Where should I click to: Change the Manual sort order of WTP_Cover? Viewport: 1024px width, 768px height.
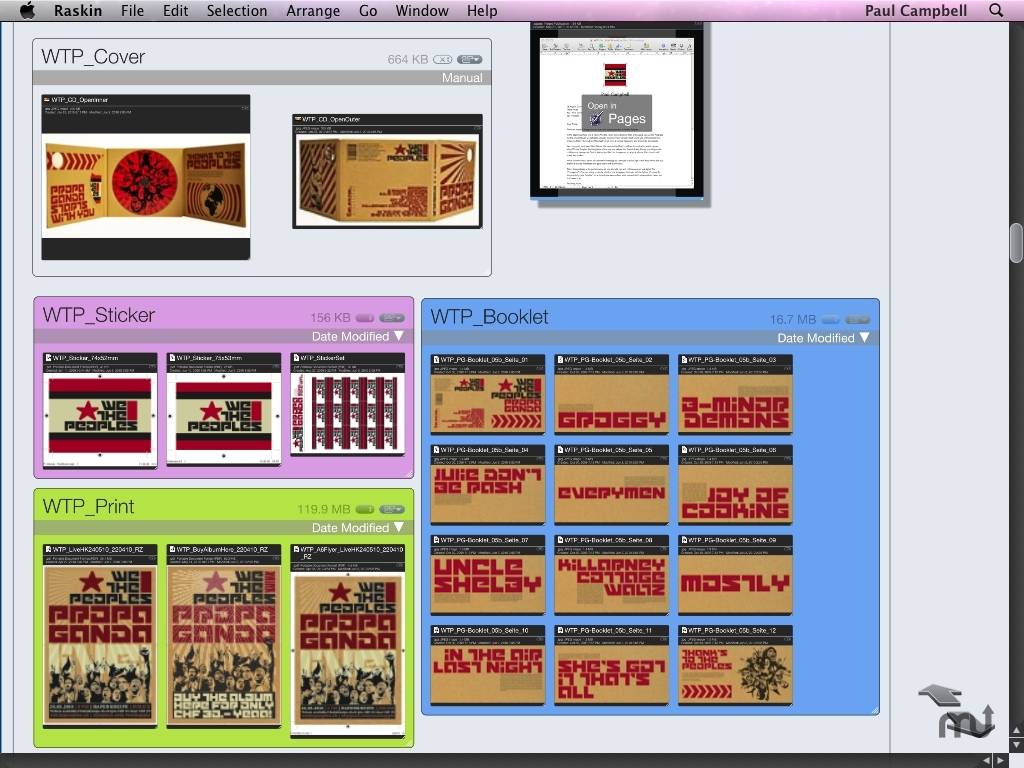462,78
